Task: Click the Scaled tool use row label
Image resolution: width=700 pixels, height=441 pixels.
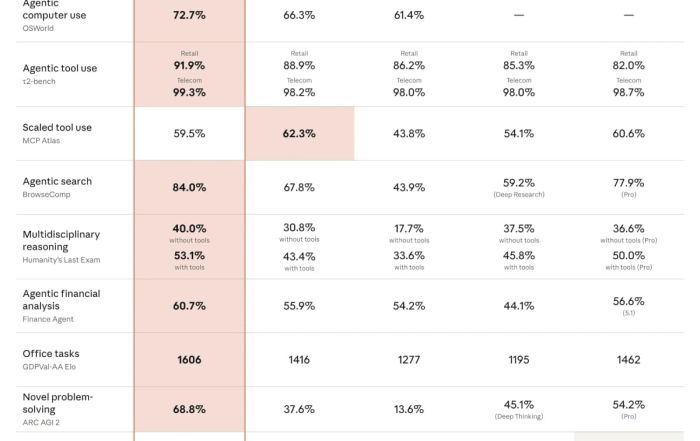Action: click(57, 127)
